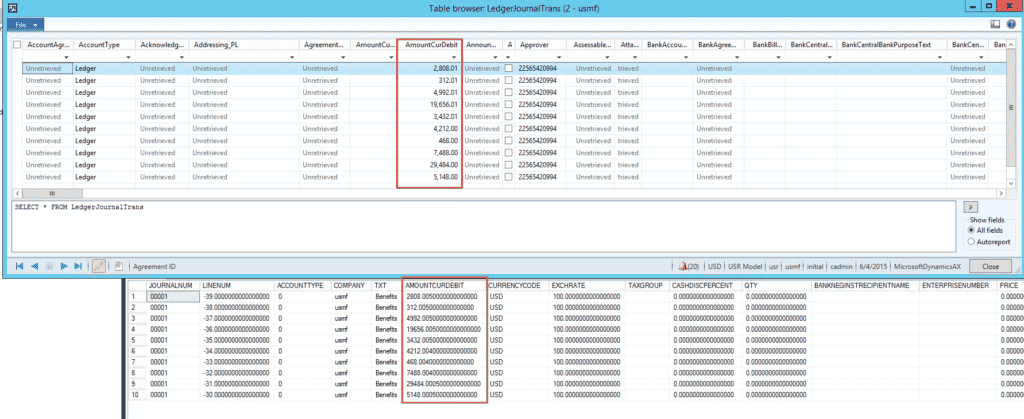Viewport: 1024px width, 419px height.
Task: Tick the checkbox in the 312.01 row
Action: pyautogui.click(x=509, y=80)
